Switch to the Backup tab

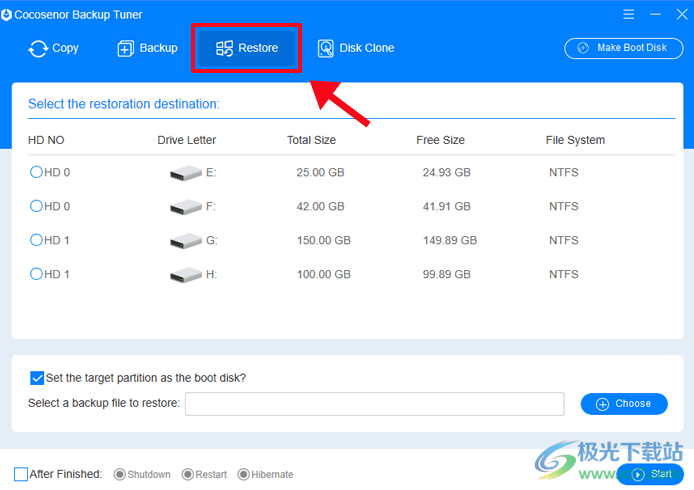click(x=147, y=48)
